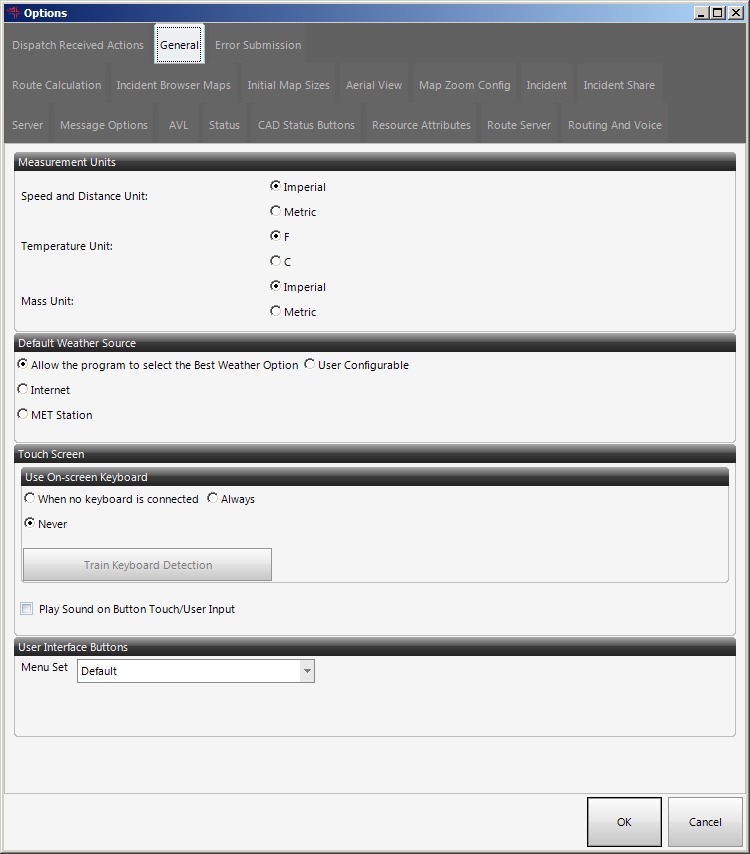Open the Route Calculation tab
Image resolution: width=750 pixels, height=854 pixels.
coord(57,85)
